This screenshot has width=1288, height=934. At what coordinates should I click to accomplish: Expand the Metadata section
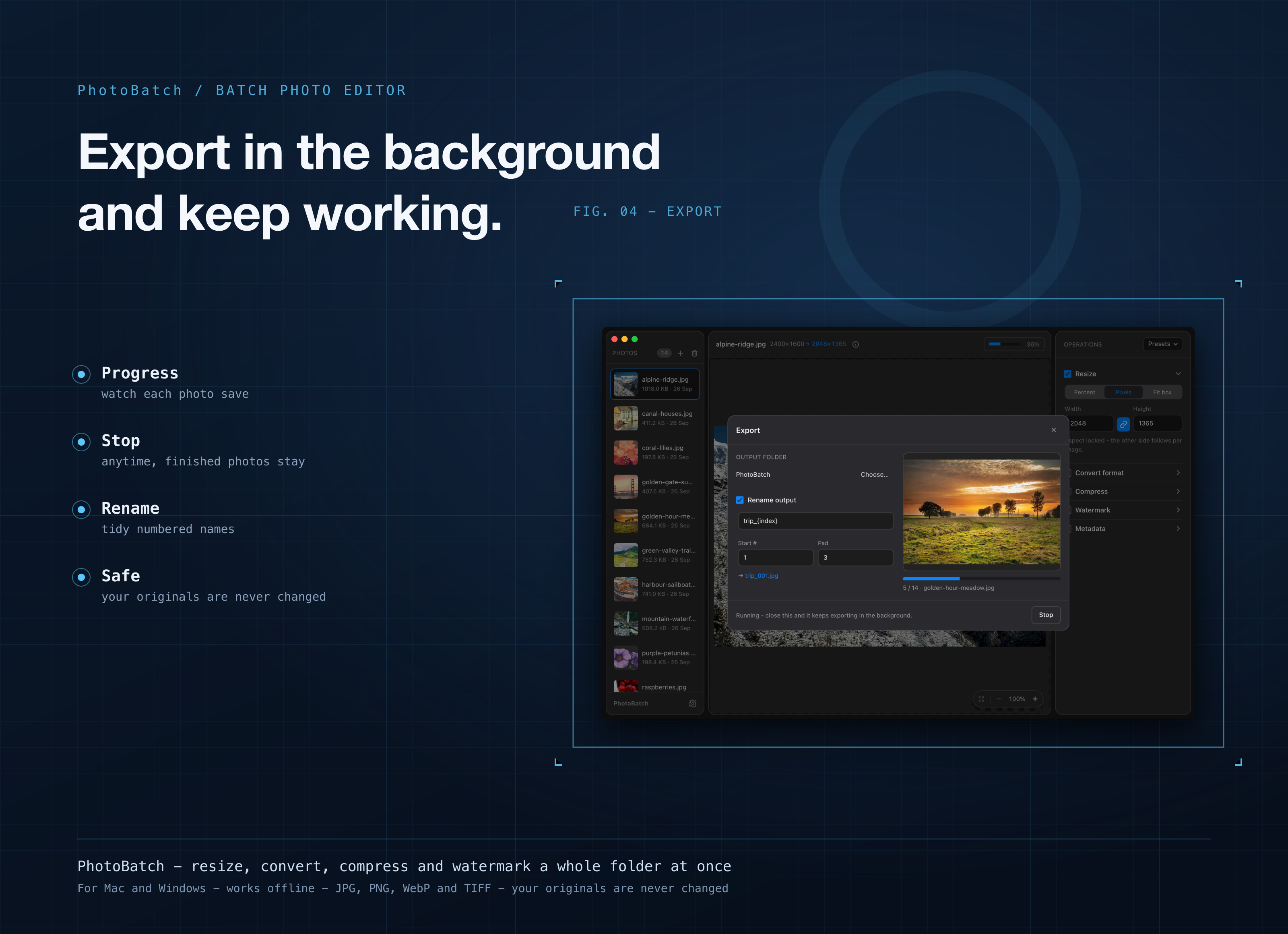point(1123,529)
